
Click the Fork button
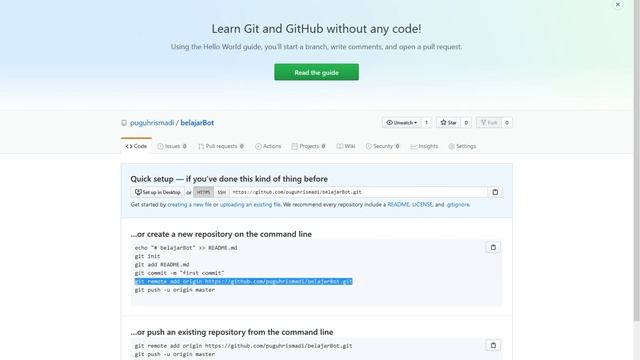489,122
